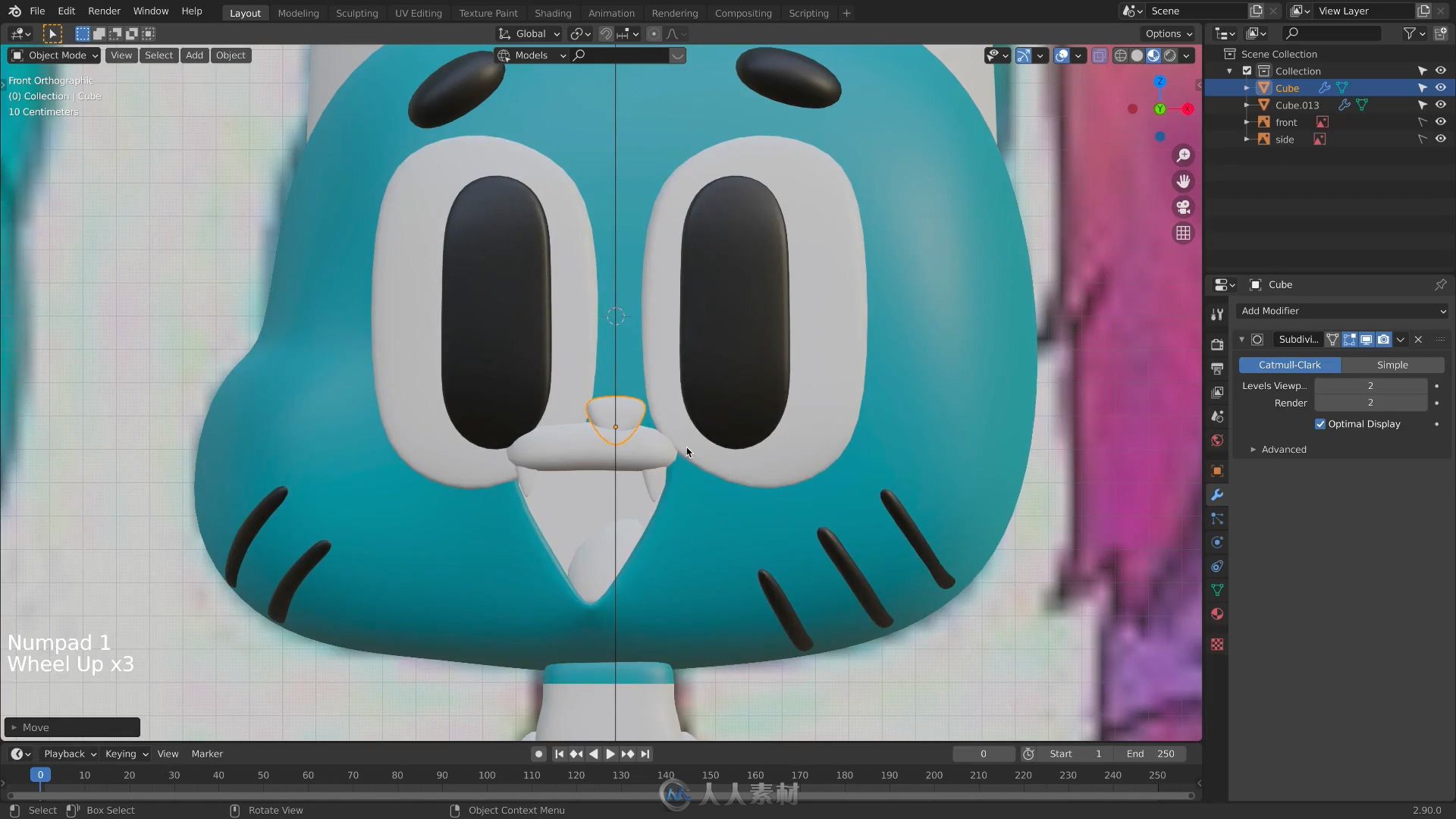Screen dimensions: 1456x819
Task: Open the Texture properties checker tab
Action: coord(1217,644)
